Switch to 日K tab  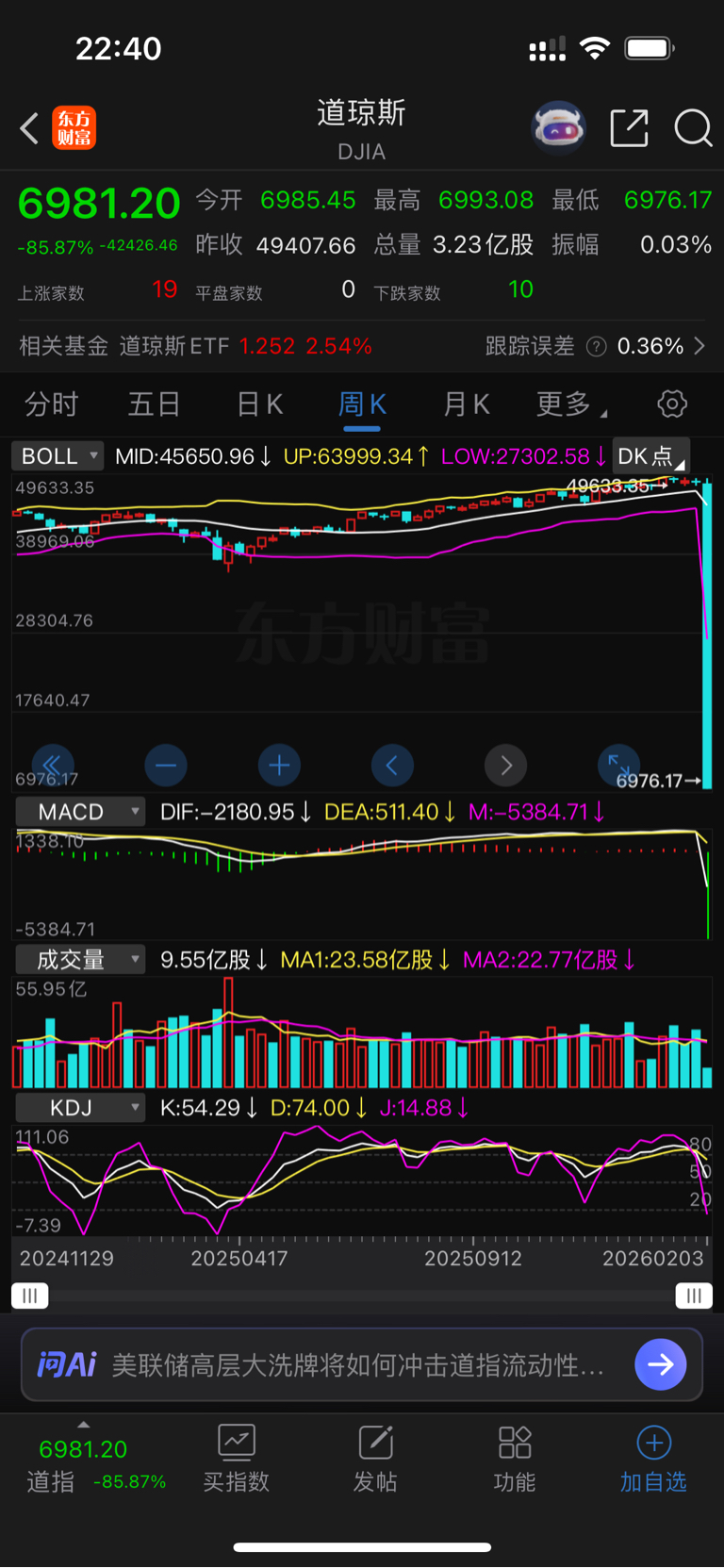[259, 404]
